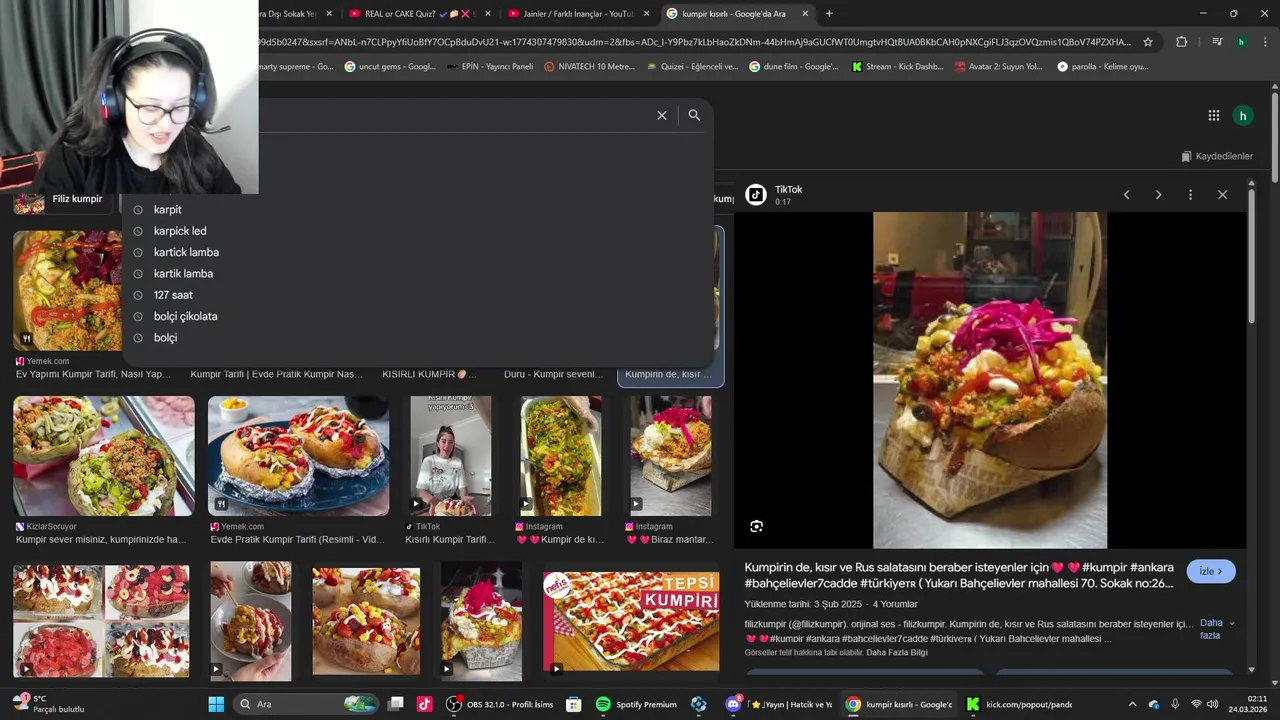Open Spotify Premium in taskbar
The height and width of the screenshot is (720, 1280).
636,704
